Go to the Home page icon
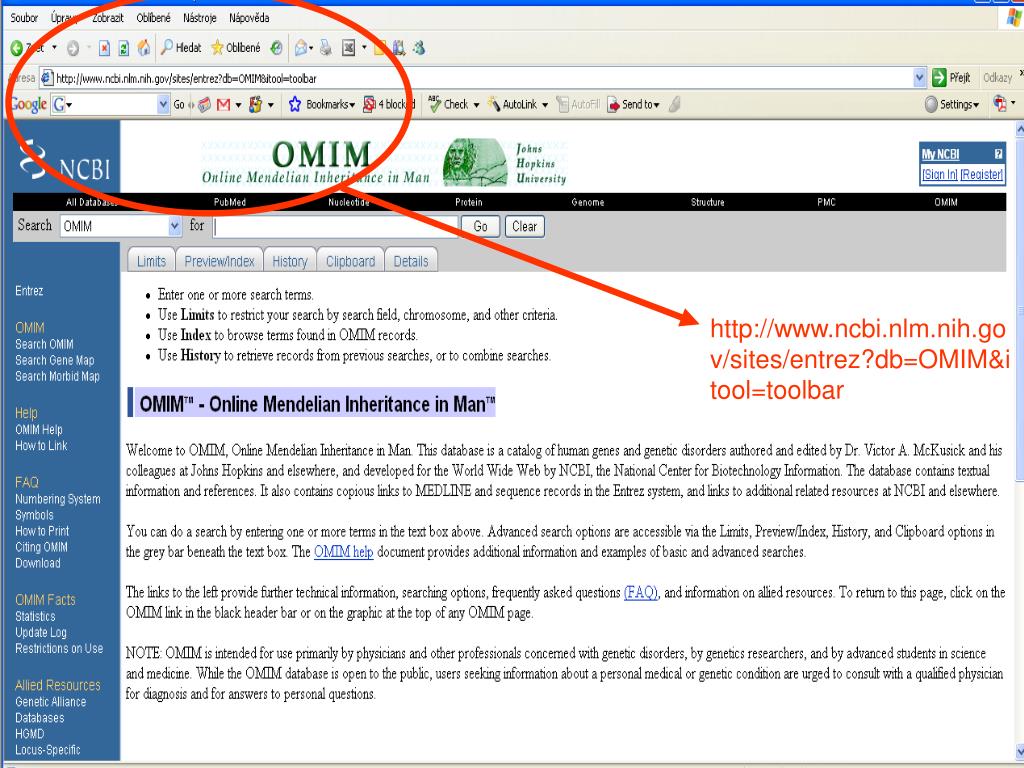The image size is (1024, 768). tap(144, 48)
